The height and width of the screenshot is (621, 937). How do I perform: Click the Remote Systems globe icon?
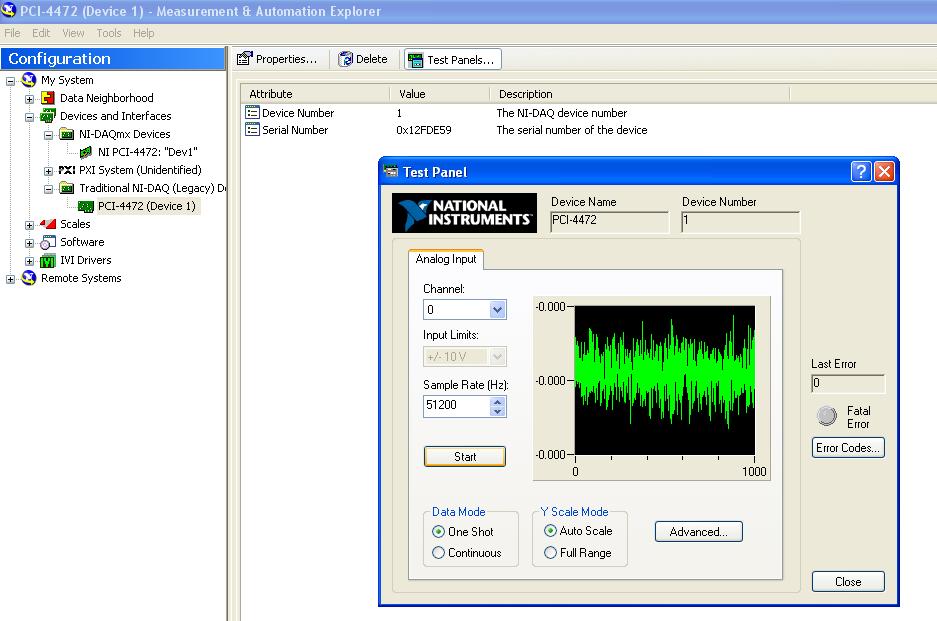[29, 278]
